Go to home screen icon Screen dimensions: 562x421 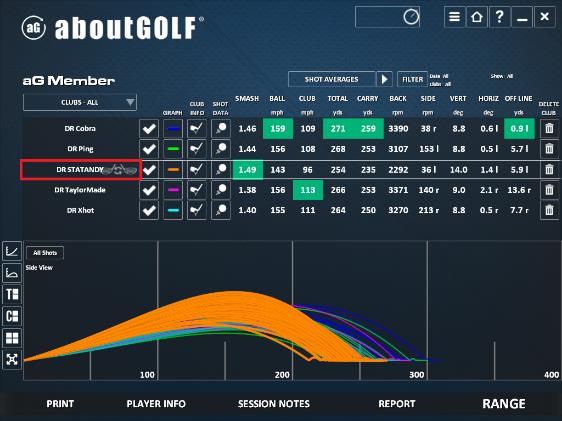tap(477, 17)
